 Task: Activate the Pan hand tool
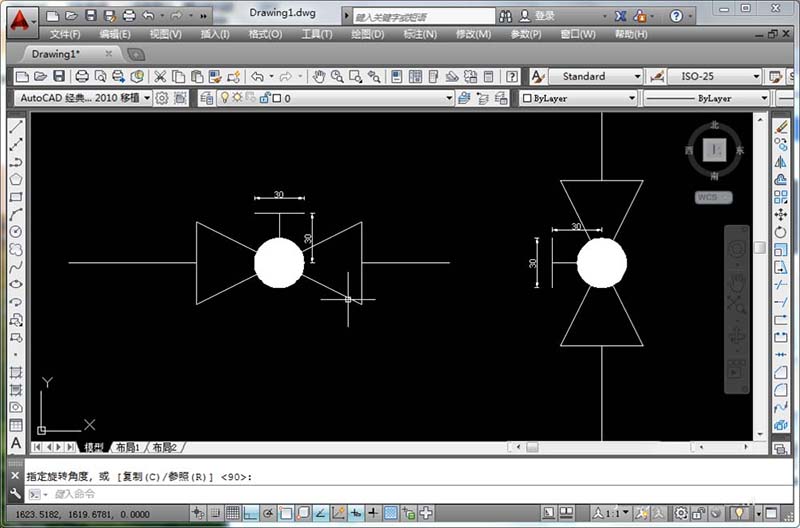tap(319, 77)
